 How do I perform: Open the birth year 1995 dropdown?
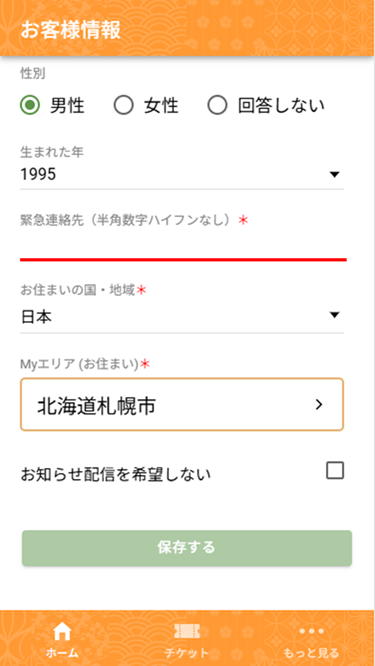[182, 174]
